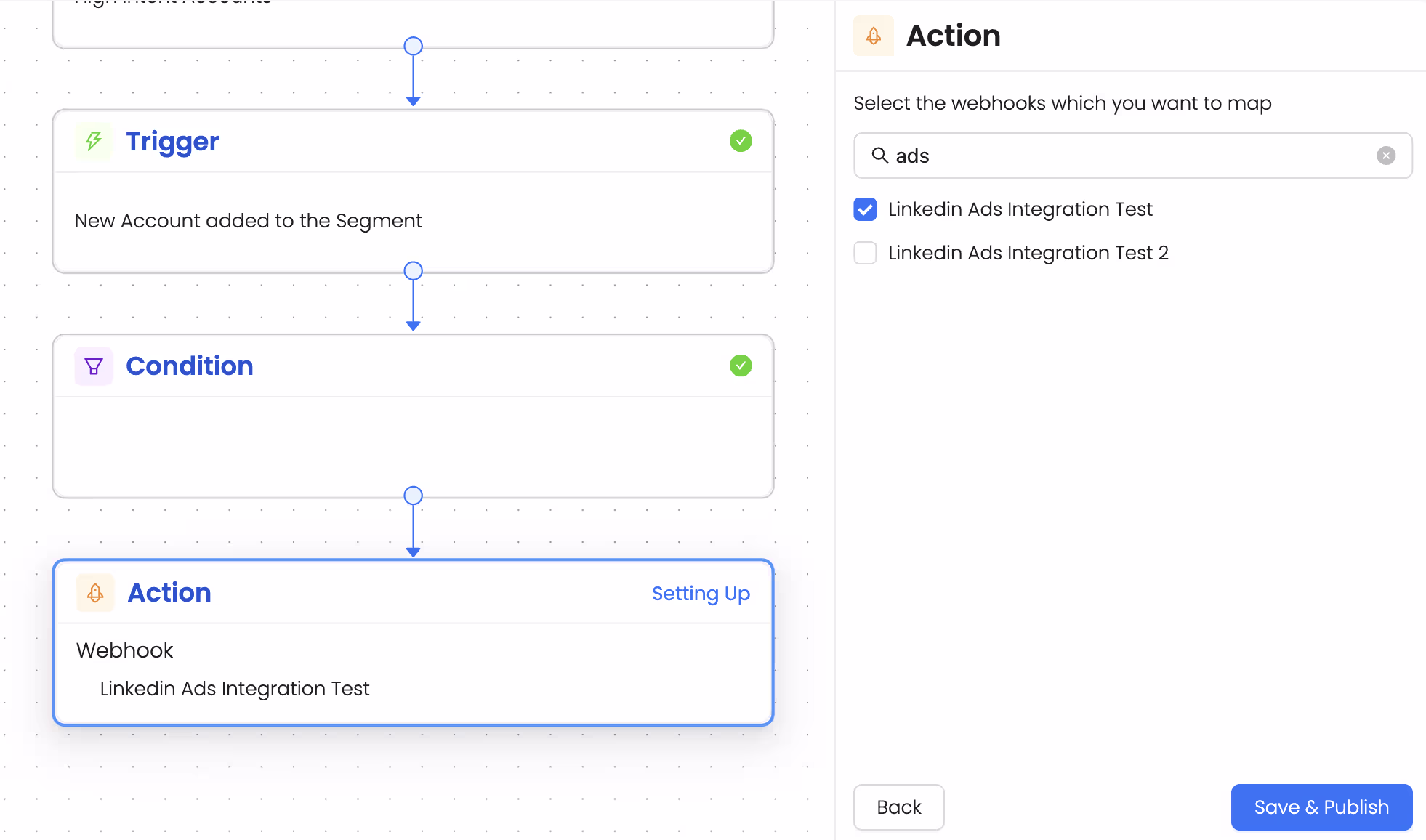The image size is (1426, 840).
Task: Click the green checkmark on the Condition node
Action: [x=741, y=366]
